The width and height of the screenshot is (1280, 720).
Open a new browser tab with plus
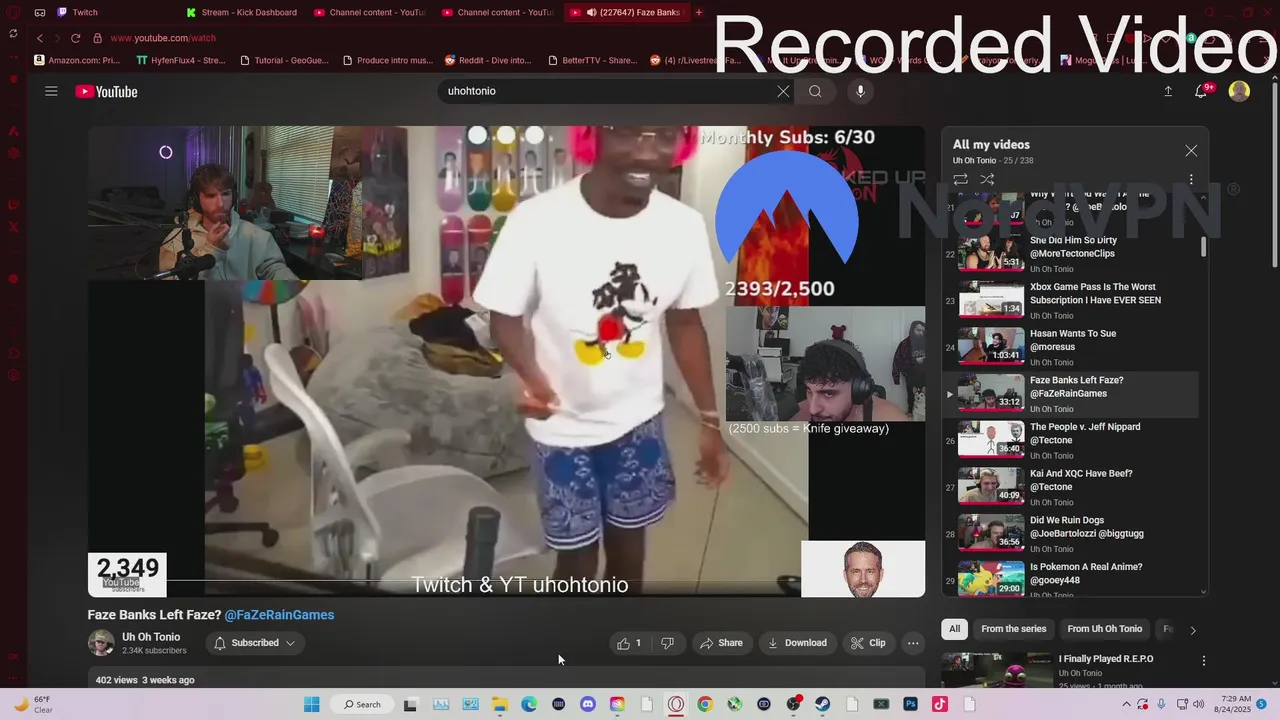coord(698,12)
